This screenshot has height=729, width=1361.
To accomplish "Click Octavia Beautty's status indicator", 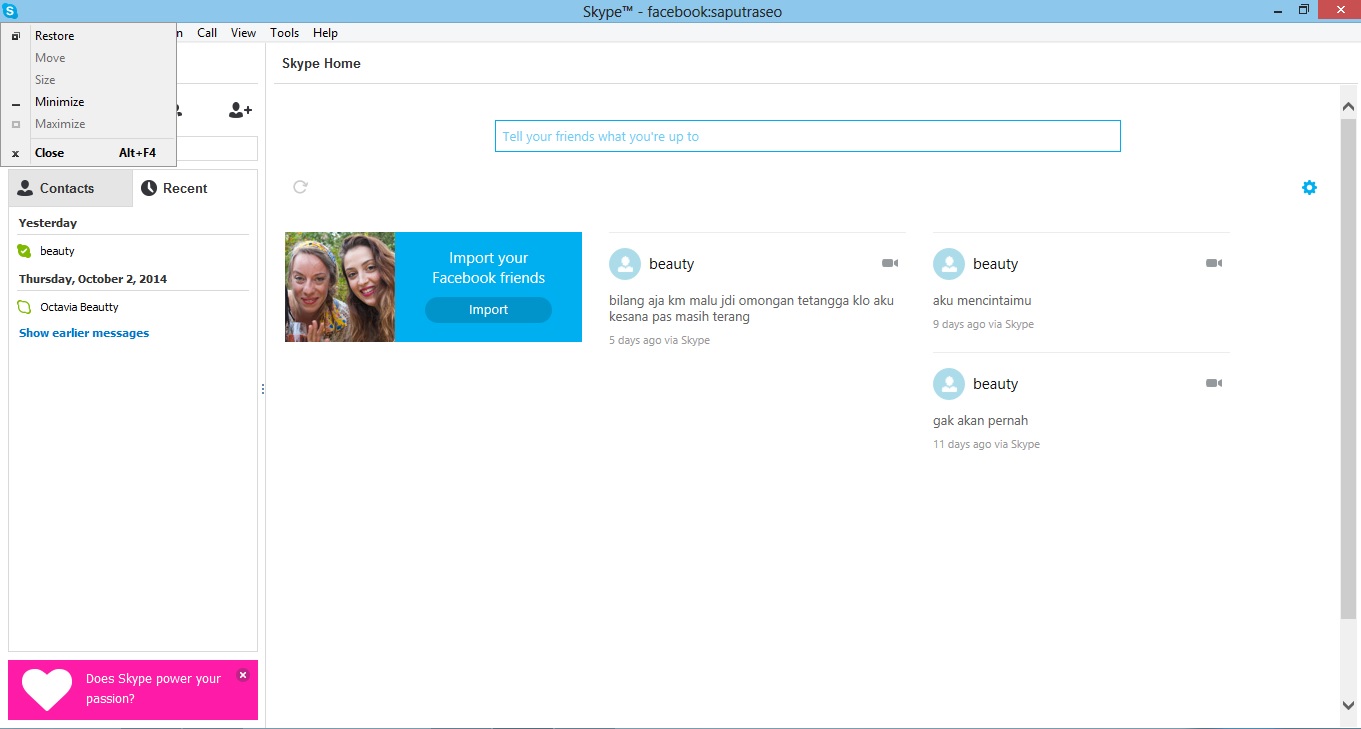I will (24, 307).
